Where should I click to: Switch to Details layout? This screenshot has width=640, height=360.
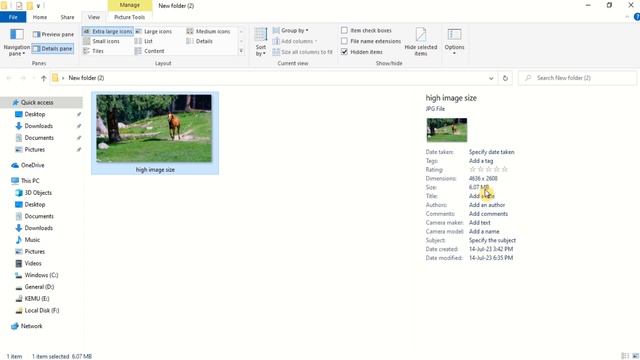click(x=200, y=41)
